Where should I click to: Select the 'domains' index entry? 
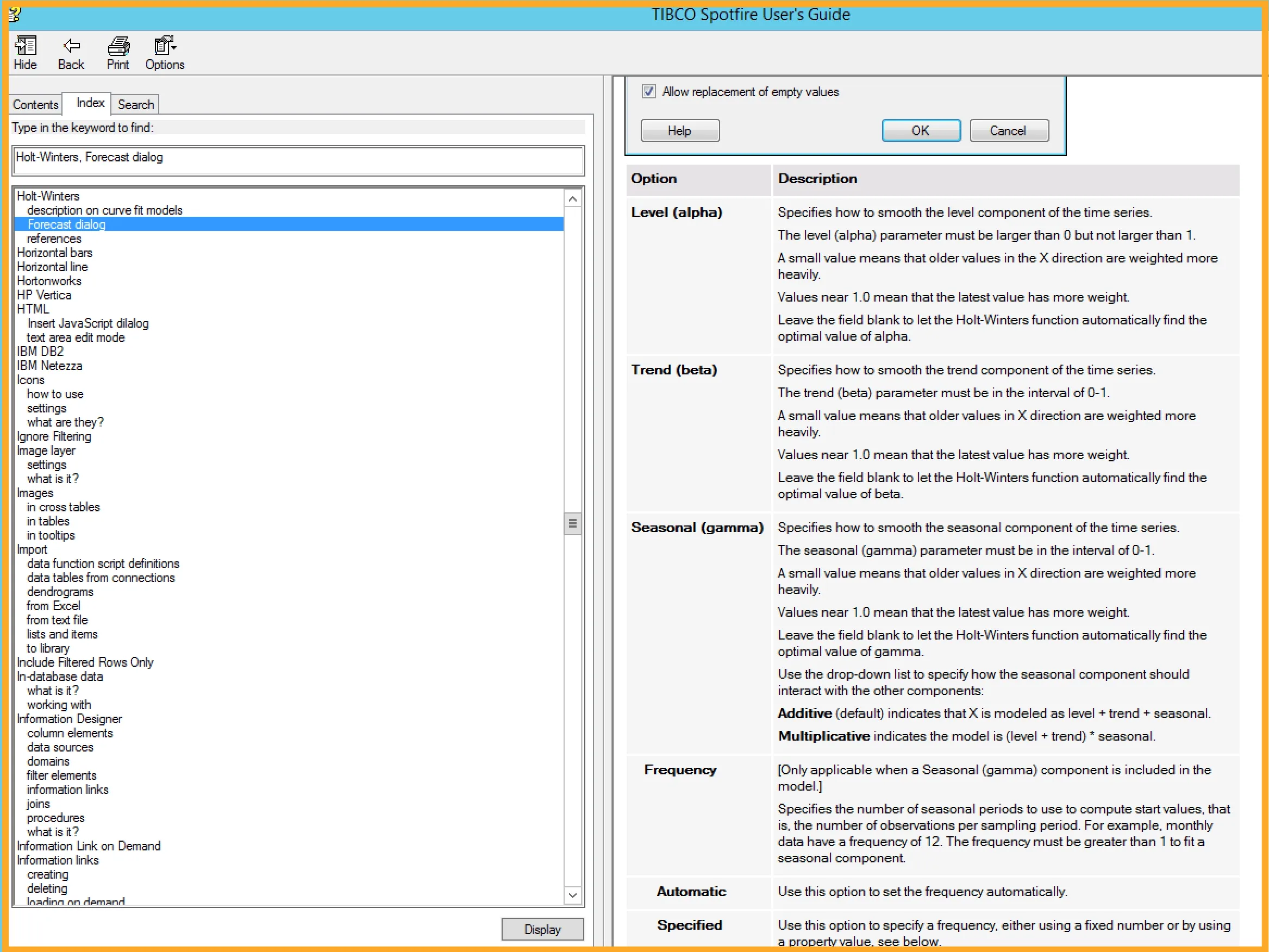[48, 762]
